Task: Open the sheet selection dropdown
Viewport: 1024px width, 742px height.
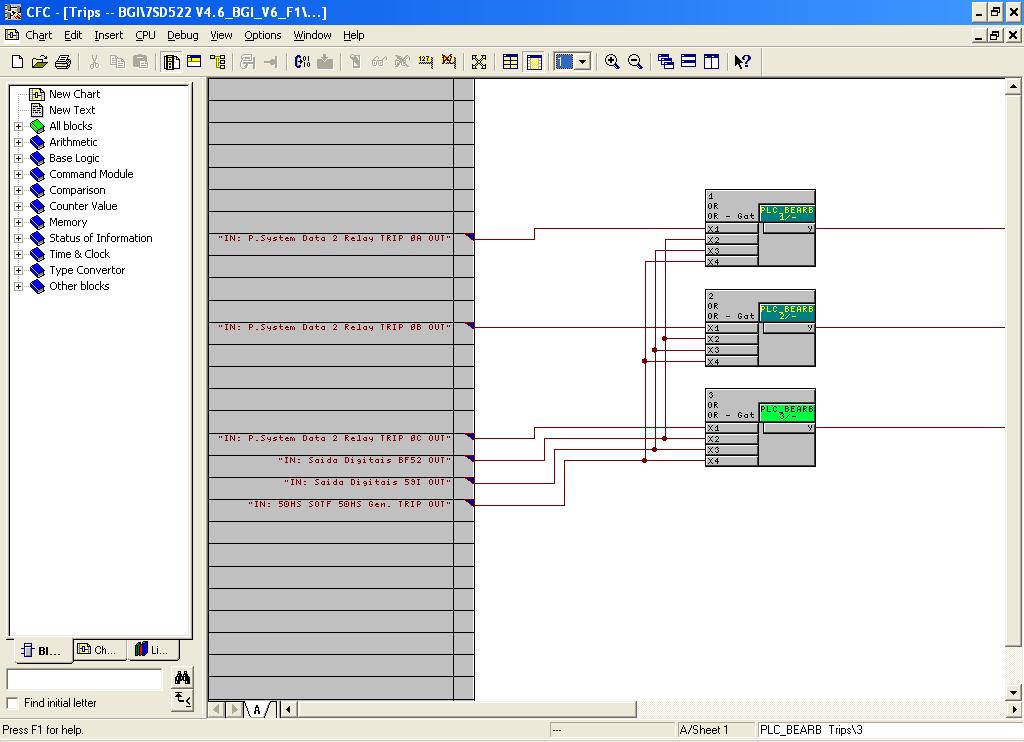Action: pyautogui.click(x=583, y=62)
